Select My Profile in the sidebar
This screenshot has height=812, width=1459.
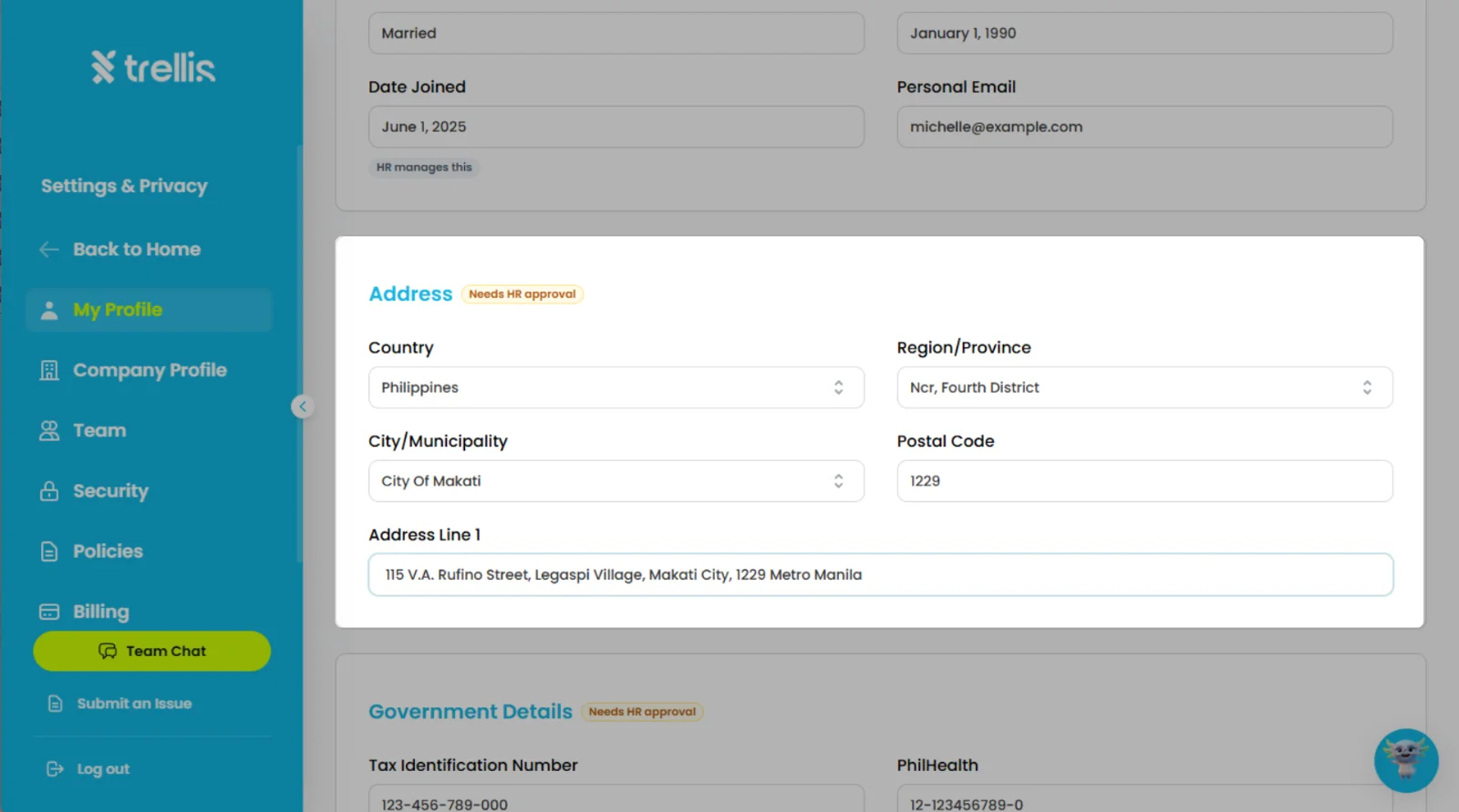(x=149, y=310)
